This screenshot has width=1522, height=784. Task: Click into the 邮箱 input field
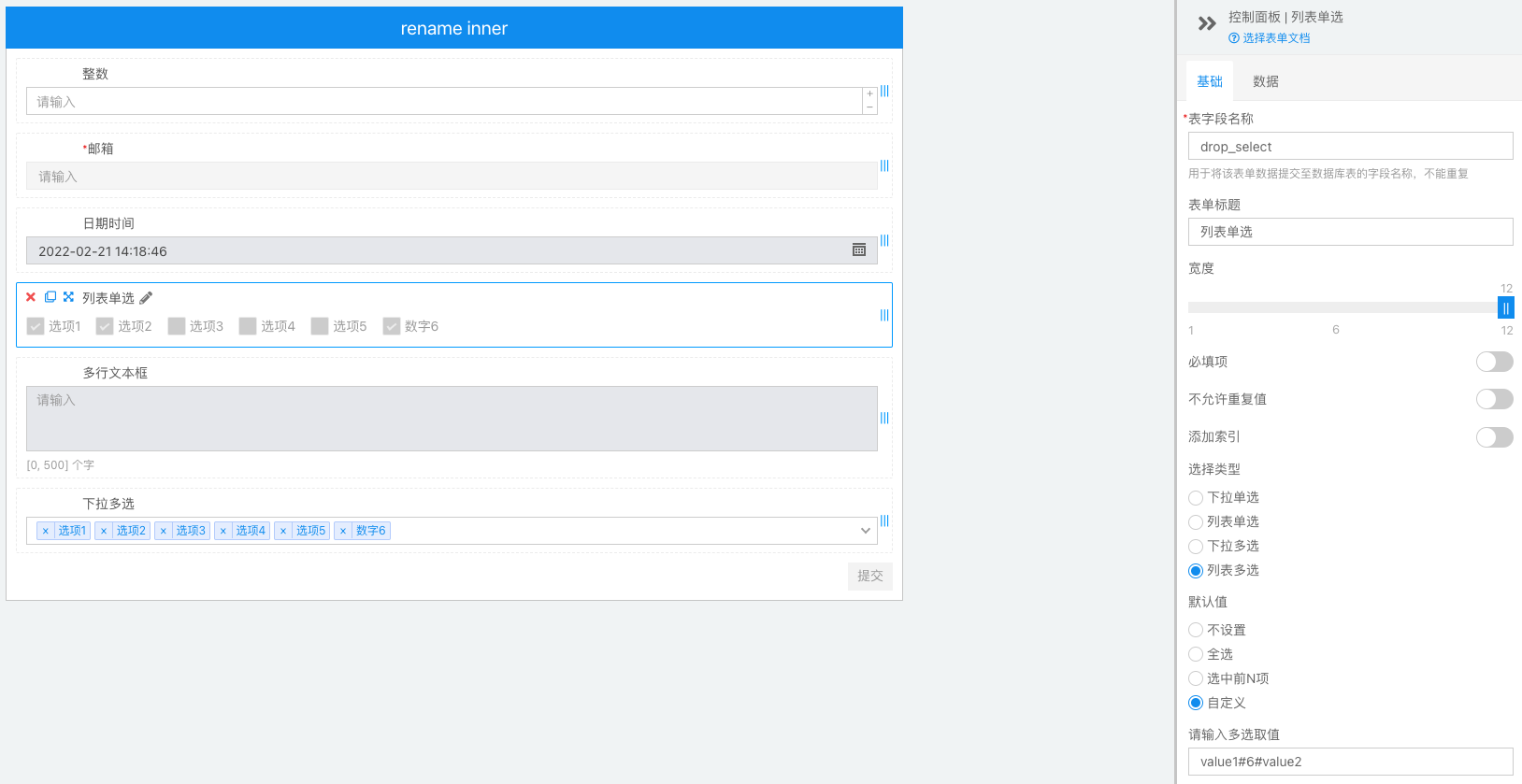(452, 176)
